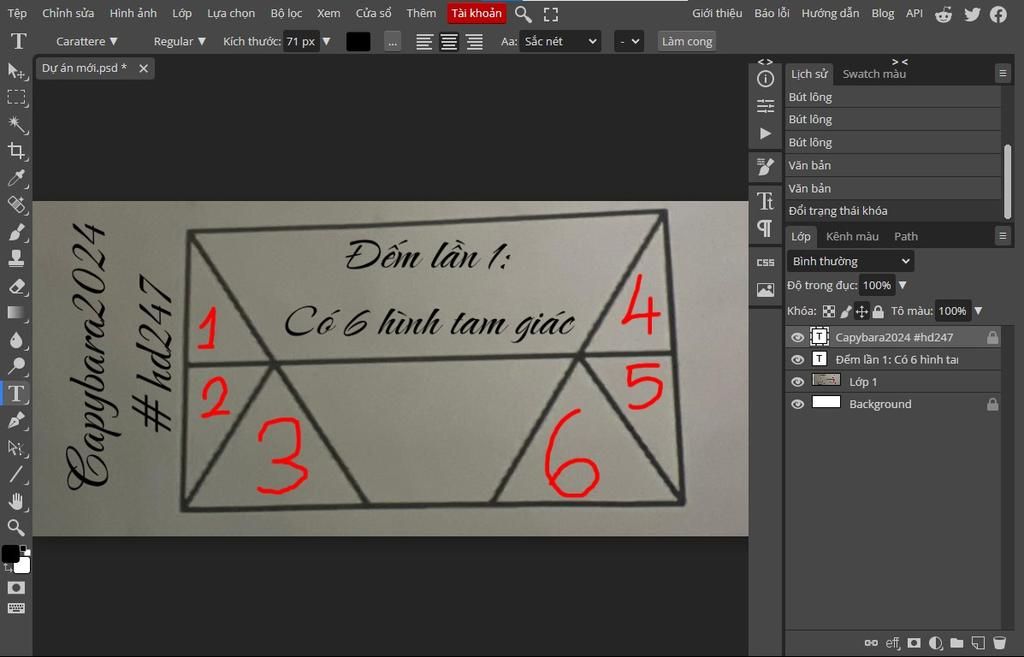1024x657 pixels.
Task: Hide the Đếm lần 1 text layer
Action: [x=797, y=360]
